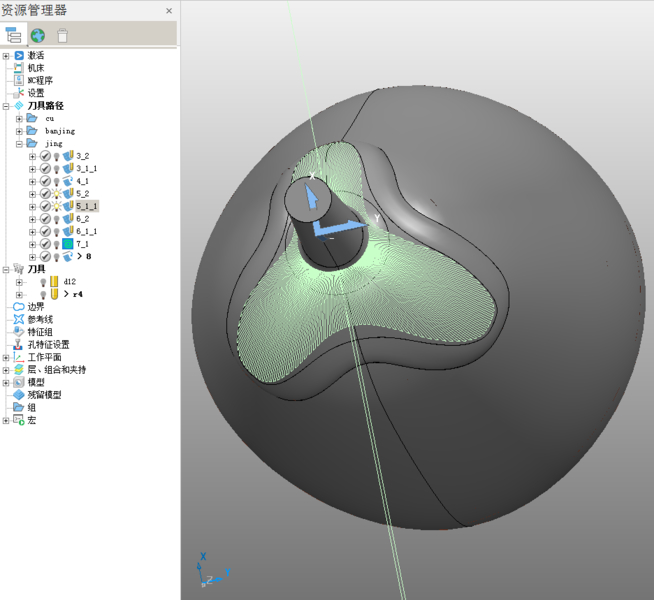This screenshot has width=654, height=600.
Task: Click the 边界 boundary cloud icon
Action: (19, 307)
